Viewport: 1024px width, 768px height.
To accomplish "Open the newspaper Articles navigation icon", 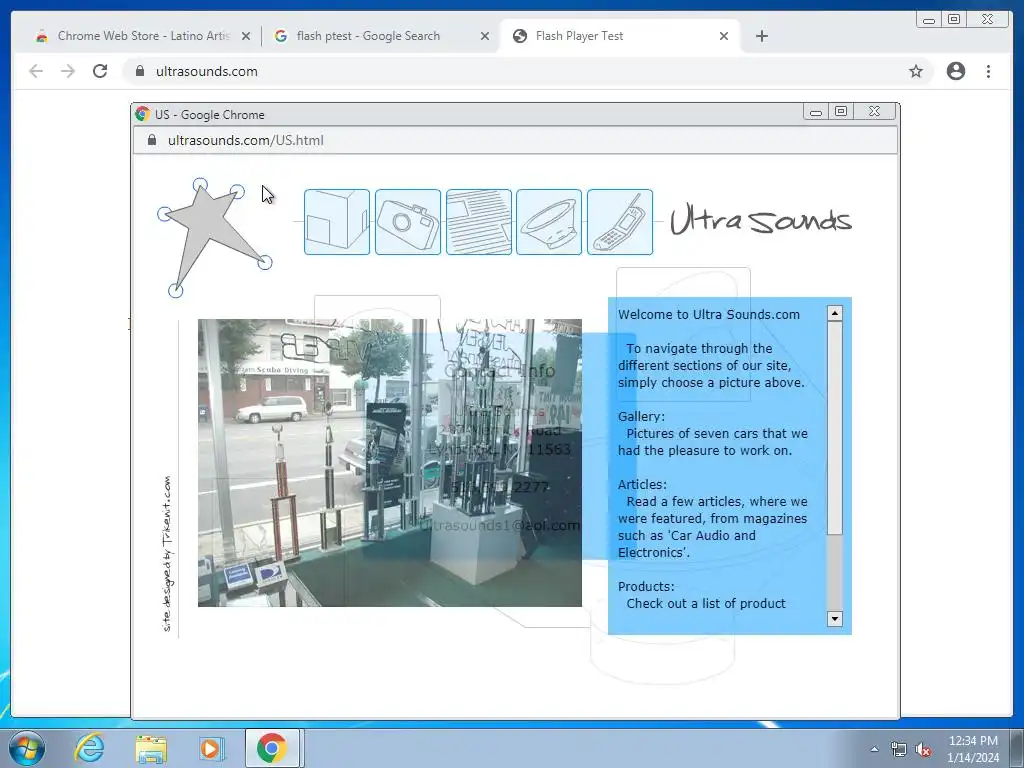I will click(x=479, y=222).
